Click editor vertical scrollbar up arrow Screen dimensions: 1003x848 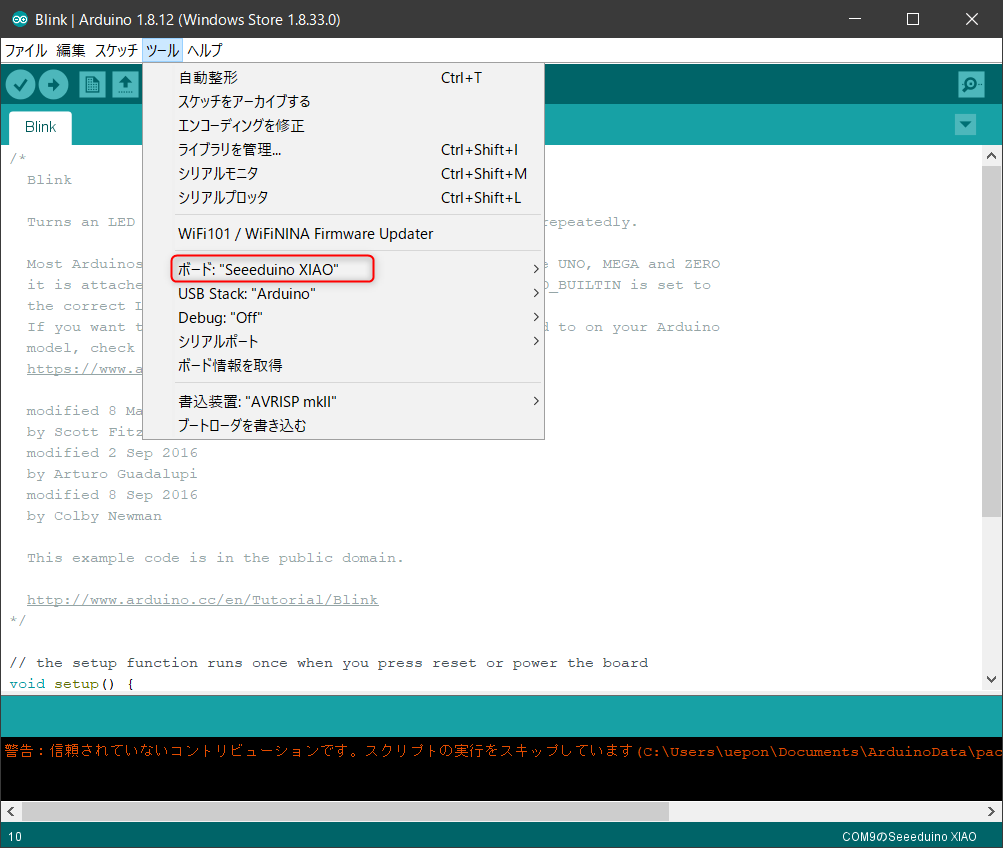pos(991,155)
